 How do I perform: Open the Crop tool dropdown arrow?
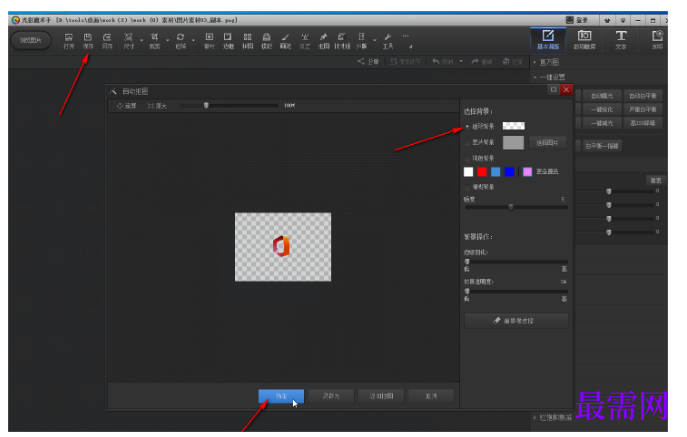[x=167, y=41]
